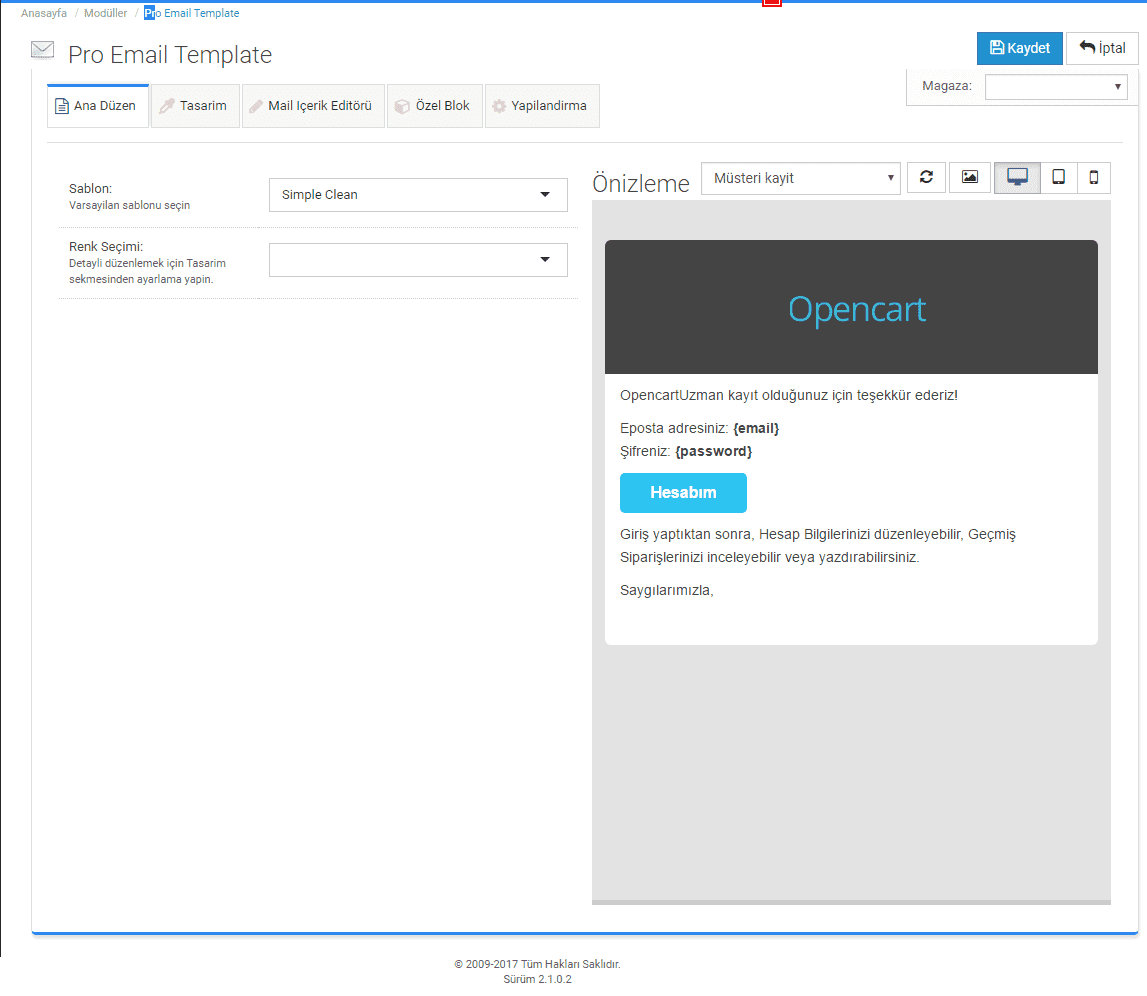1147x996 pixels.
Task: Save with the Kaydet button
Action: [1020, 48]
